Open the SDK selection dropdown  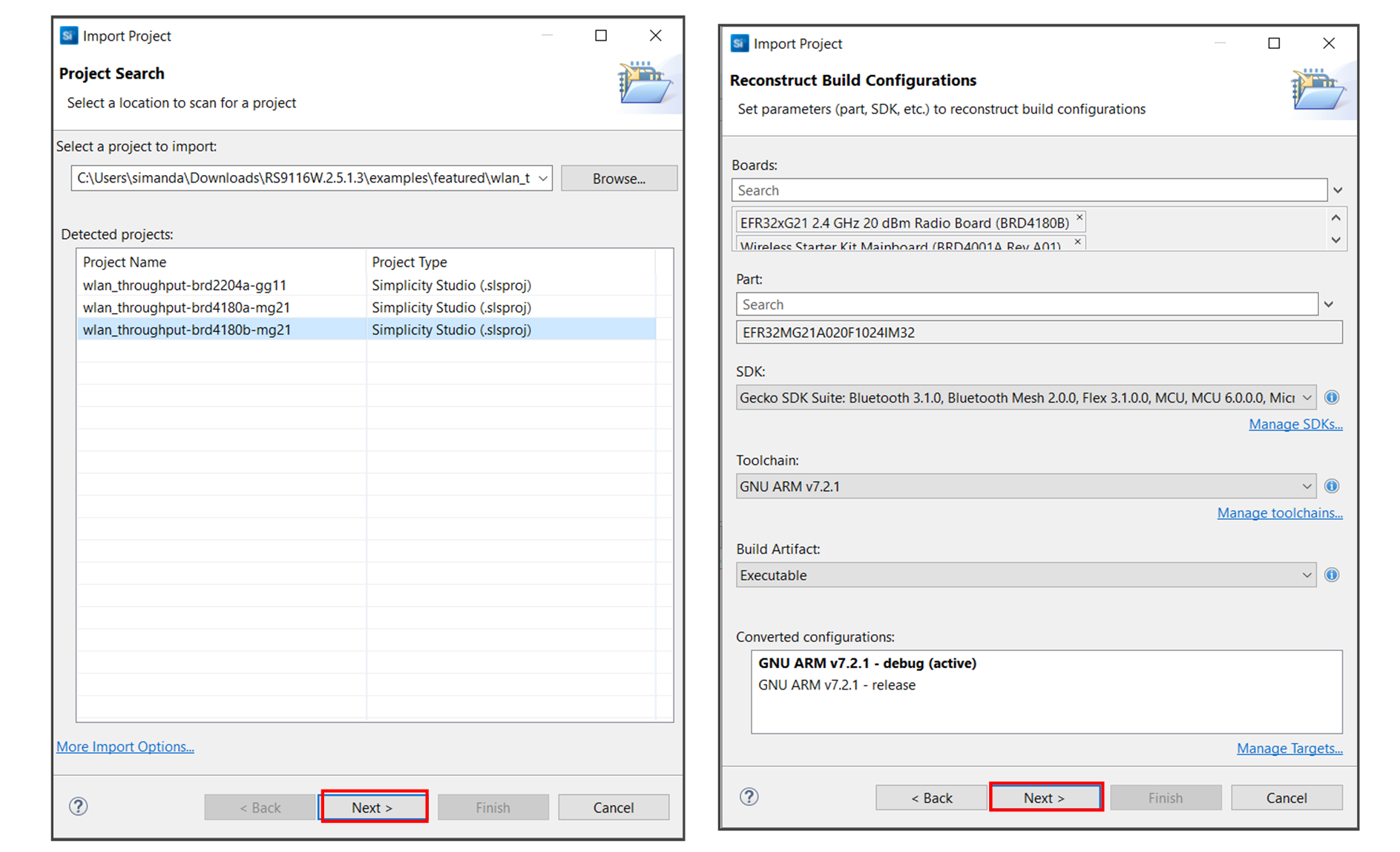(1307, 398)
